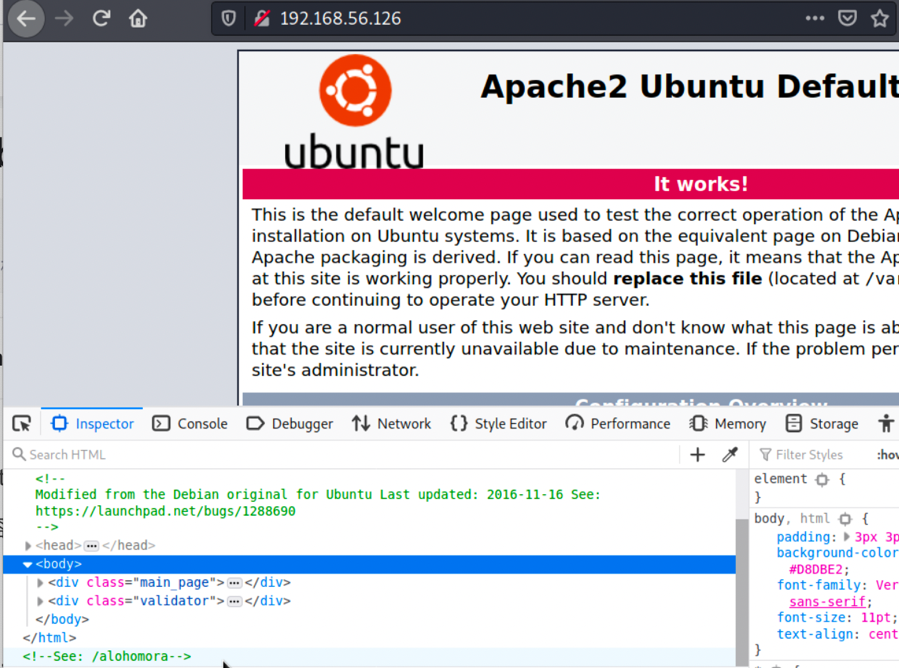Screen dimensions: 899x668
Task: Expand the main_page div node
Action: pyautogui.click(x=40, y=583)
